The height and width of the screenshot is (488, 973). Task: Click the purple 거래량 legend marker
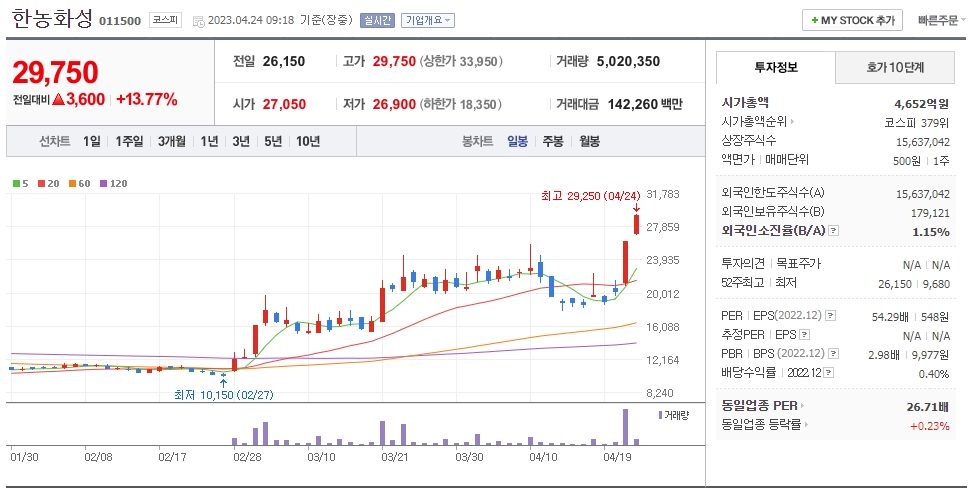coord(660,415)
